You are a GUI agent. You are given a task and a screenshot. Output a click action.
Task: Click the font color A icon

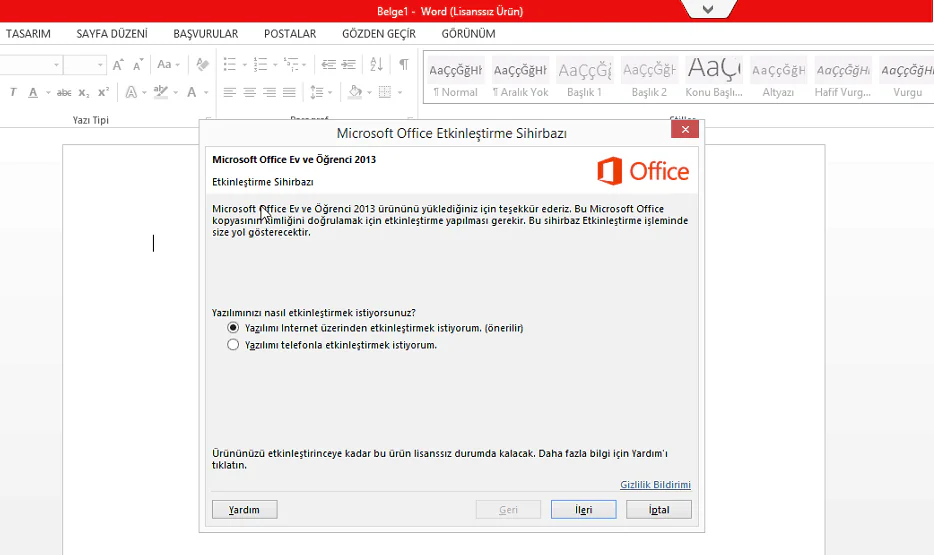(x=191, y=92)
